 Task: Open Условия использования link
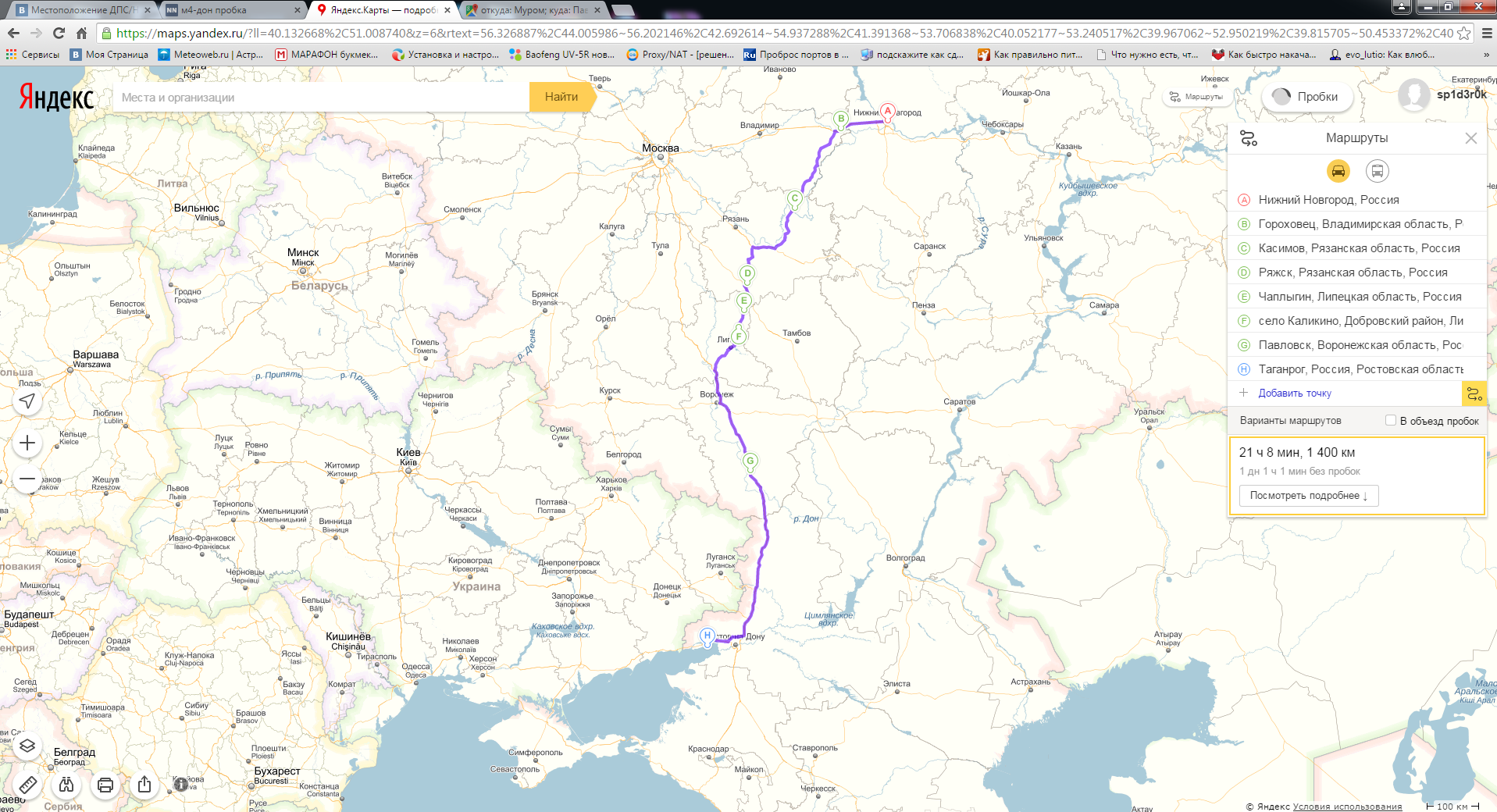point(1347,807)
